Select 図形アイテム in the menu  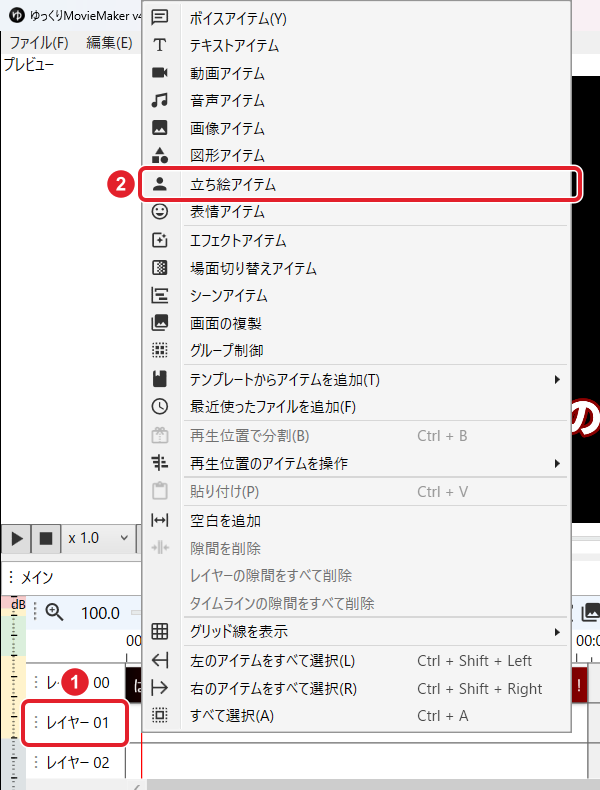356,156
